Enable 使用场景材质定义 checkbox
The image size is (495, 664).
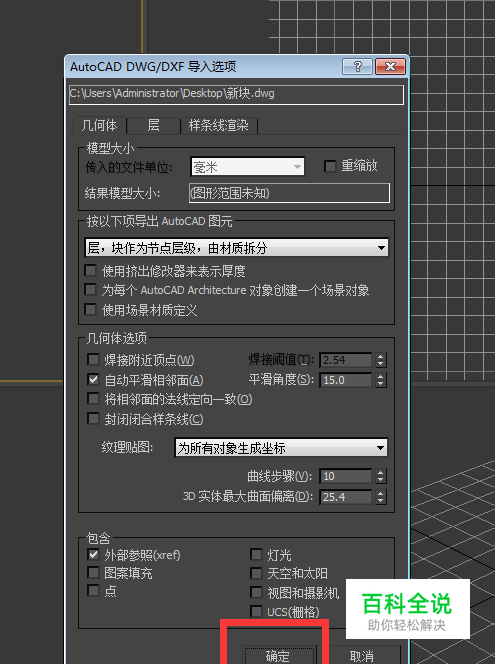(90, 310)
